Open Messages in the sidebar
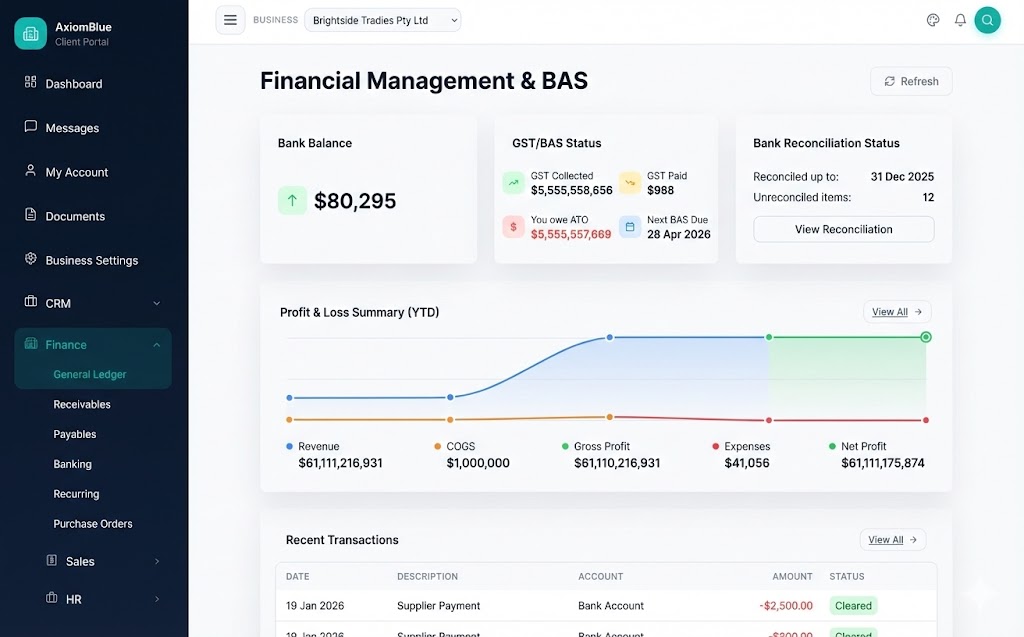Viewport: 1024px width, 637px height. tap(71, 128)
